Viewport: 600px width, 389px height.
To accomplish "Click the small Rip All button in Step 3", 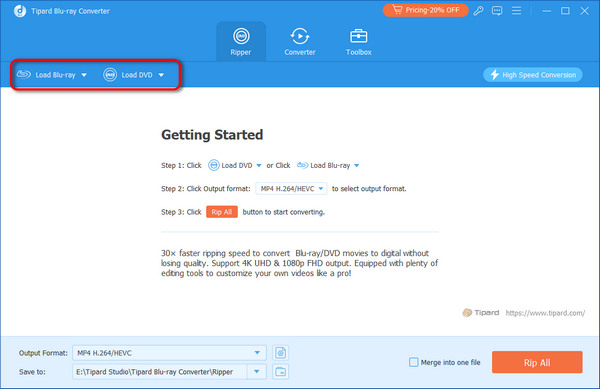I will [x=222, y=212].
